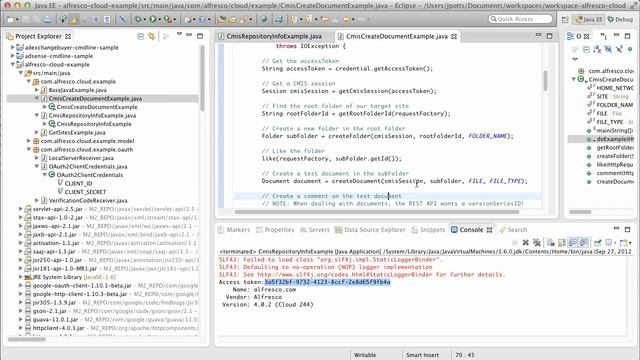
Task: Expand com.alfresco.cloud.example.model package
Action: click(29, 141)
